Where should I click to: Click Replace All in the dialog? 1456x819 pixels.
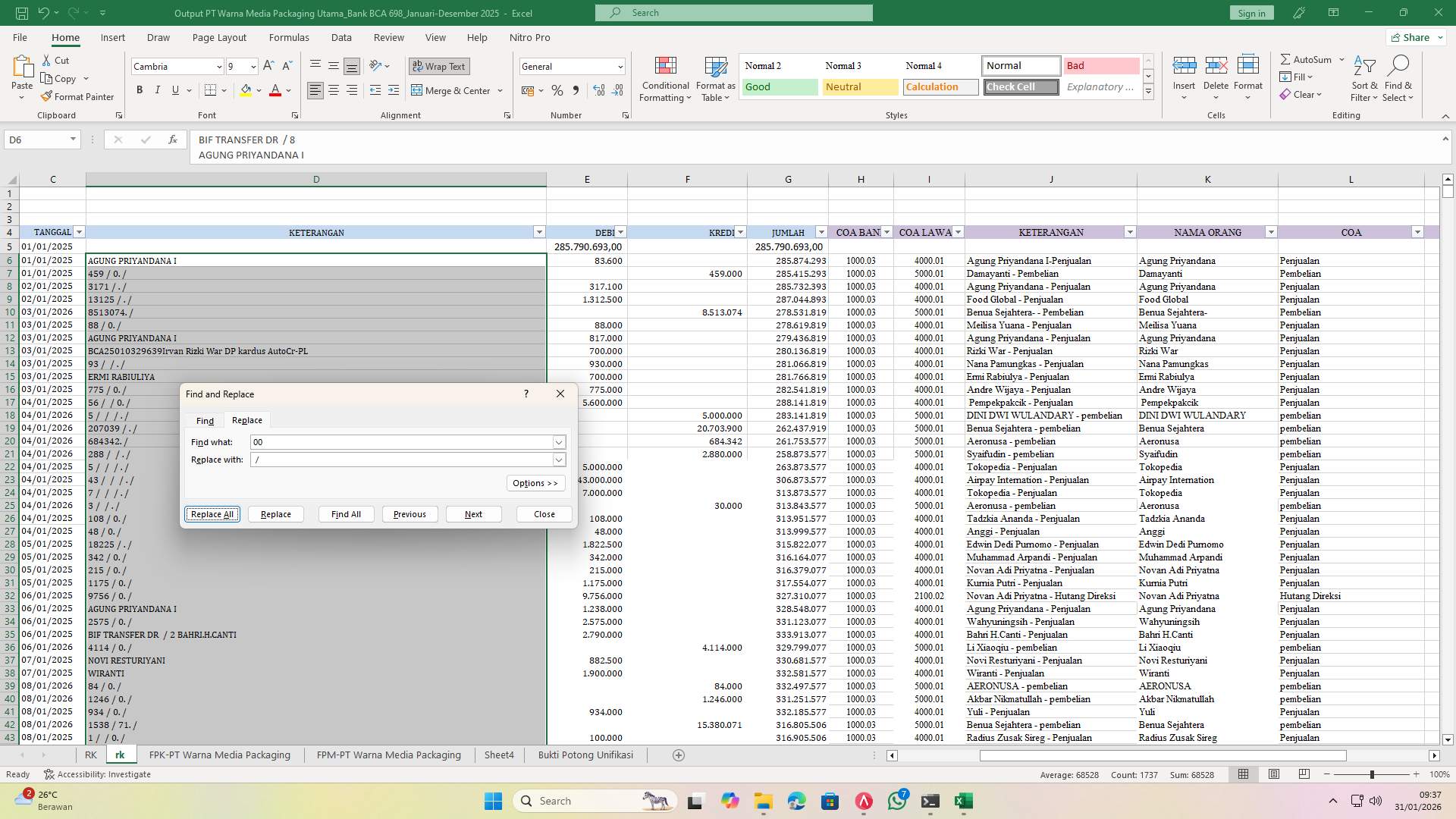coord(212,514)
